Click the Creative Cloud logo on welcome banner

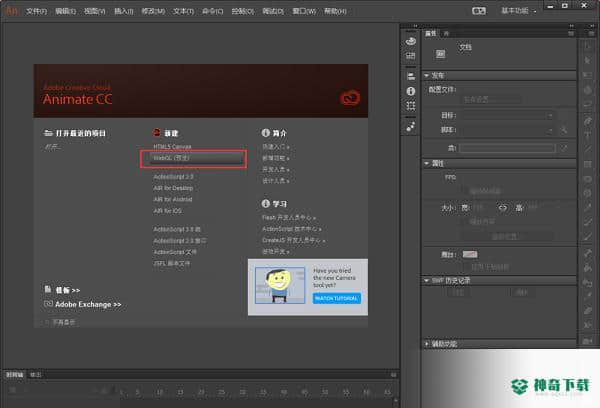350,98
